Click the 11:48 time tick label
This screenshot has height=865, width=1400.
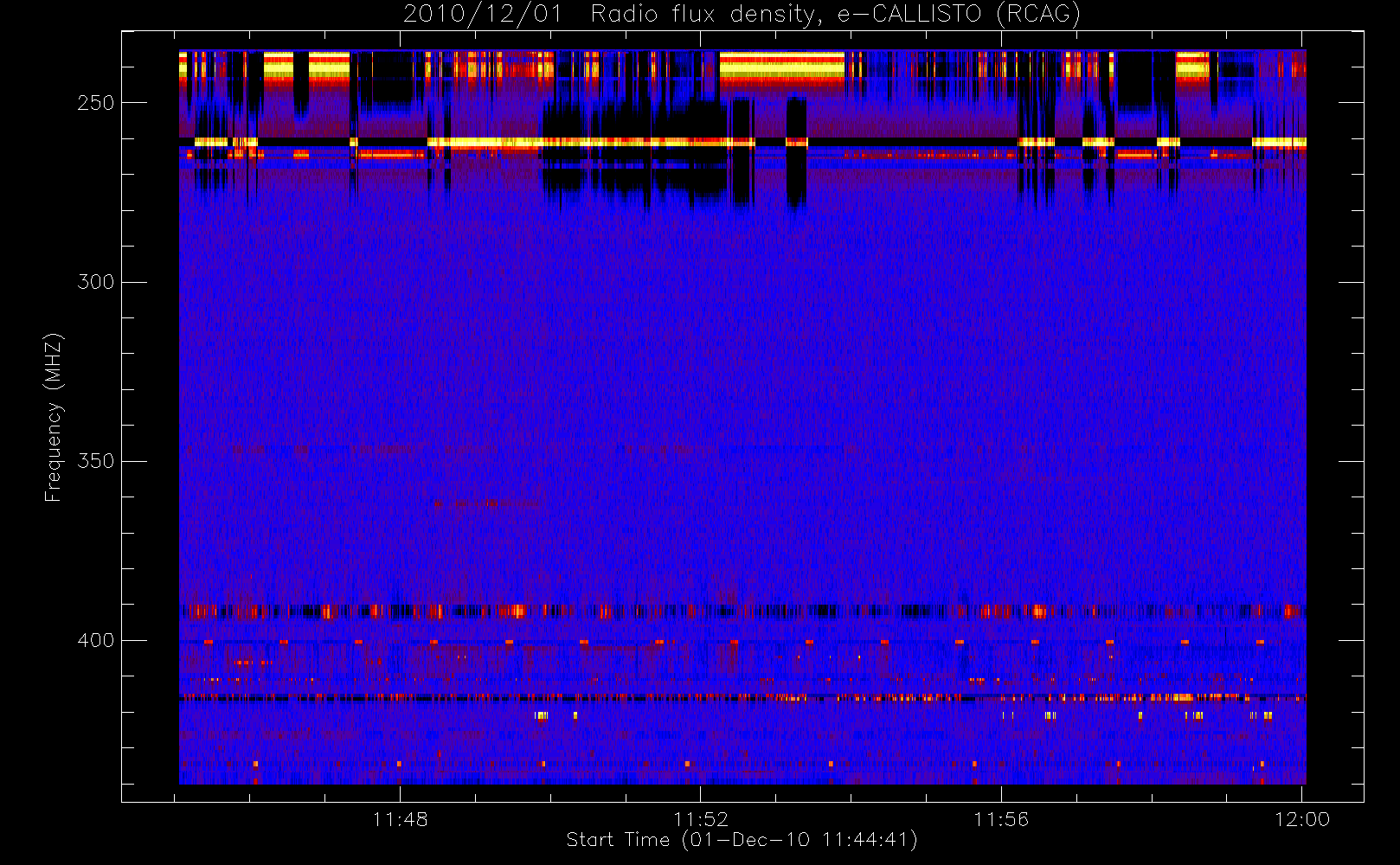(400, 819)
